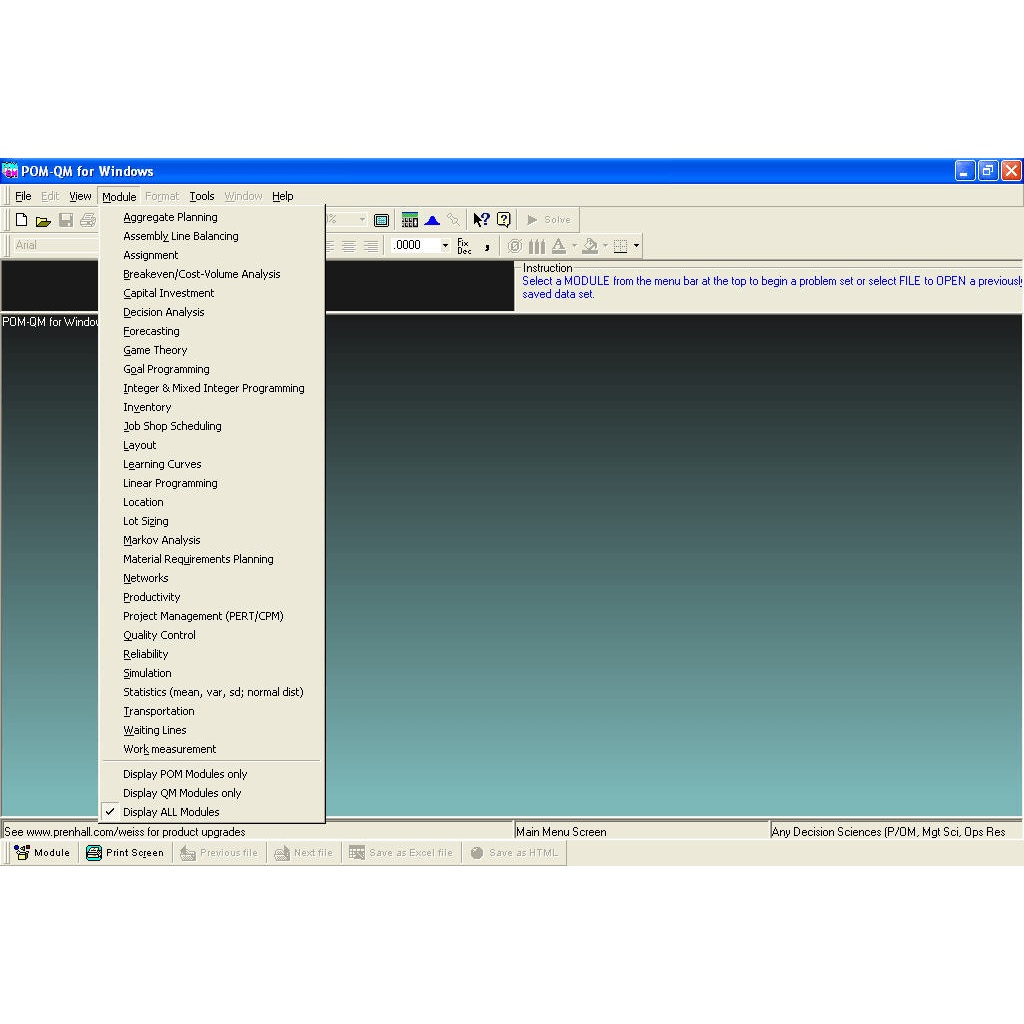Screen dimensions: 1024x1024
Task: Select Decision Analysis module
Action: 212,312
